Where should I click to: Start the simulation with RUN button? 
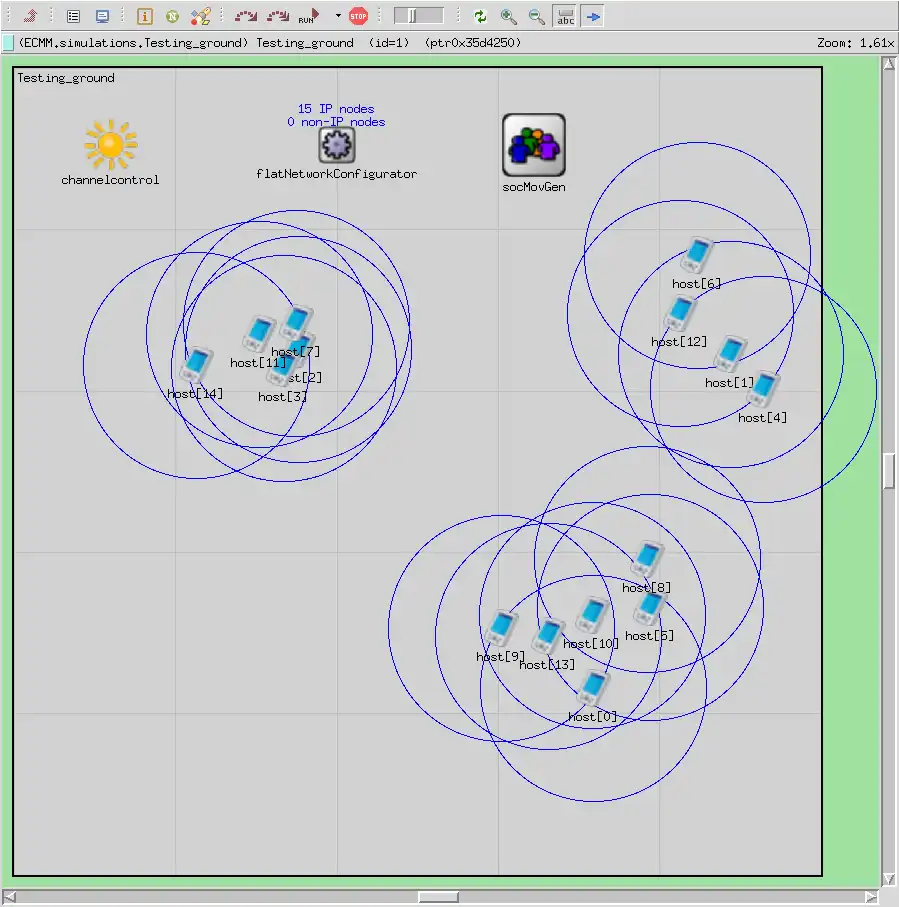click(309, 16)
